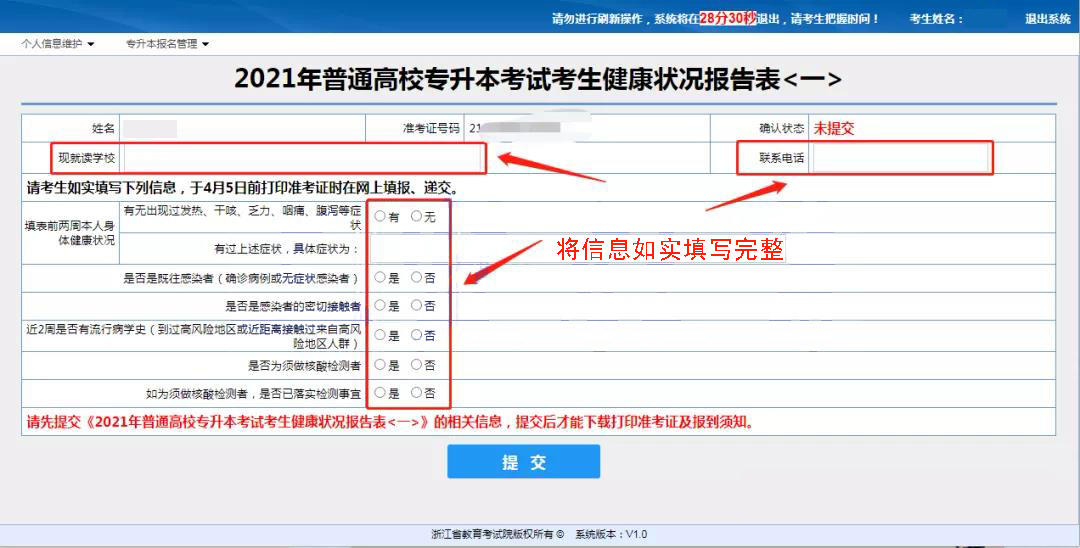Choose 否 for 是否已落实检测事宜
Viewport: 1080px width, 548px height.
(417, 393)
